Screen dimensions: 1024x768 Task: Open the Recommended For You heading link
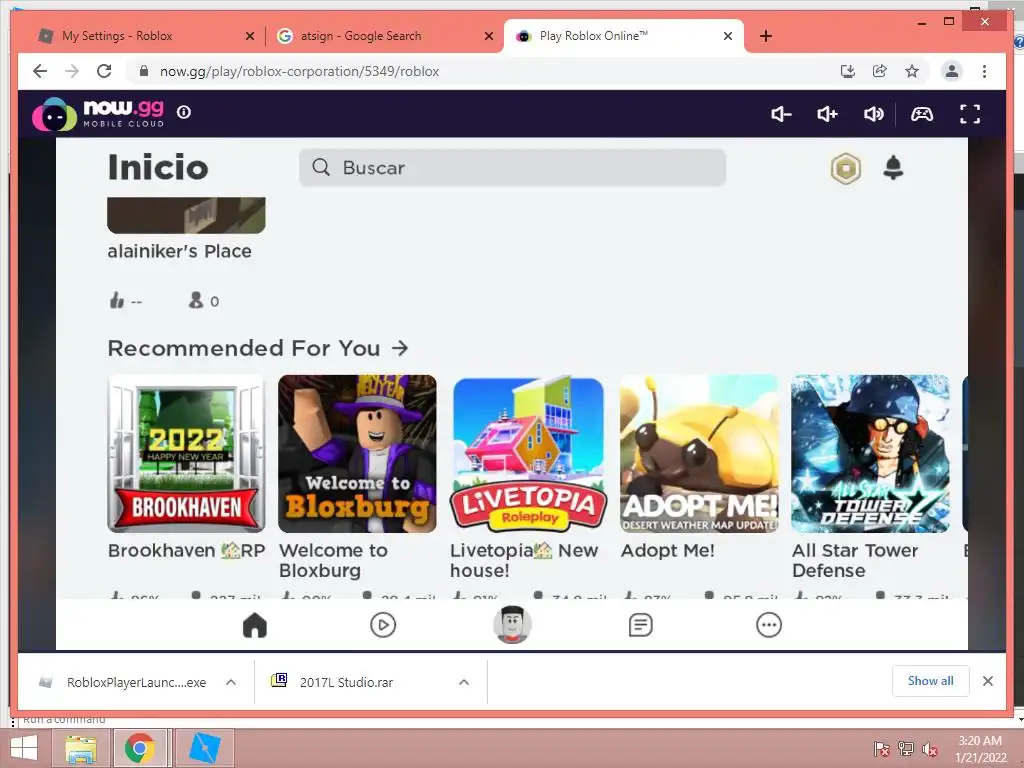pos(258,348)
